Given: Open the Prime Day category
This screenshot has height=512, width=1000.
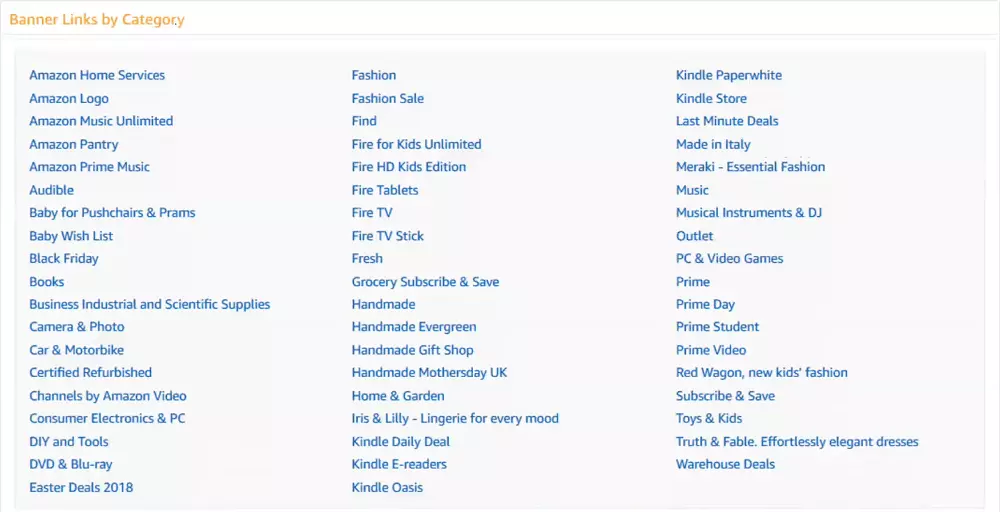Looking at the screenshot, I should 705,304.
